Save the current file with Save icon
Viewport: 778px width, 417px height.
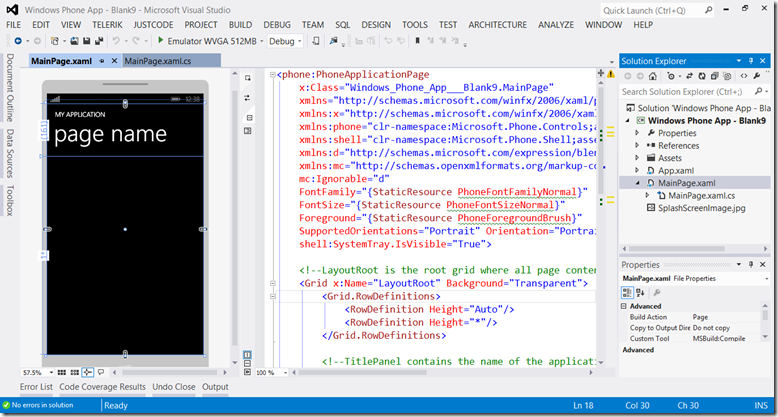coord(87,41)
